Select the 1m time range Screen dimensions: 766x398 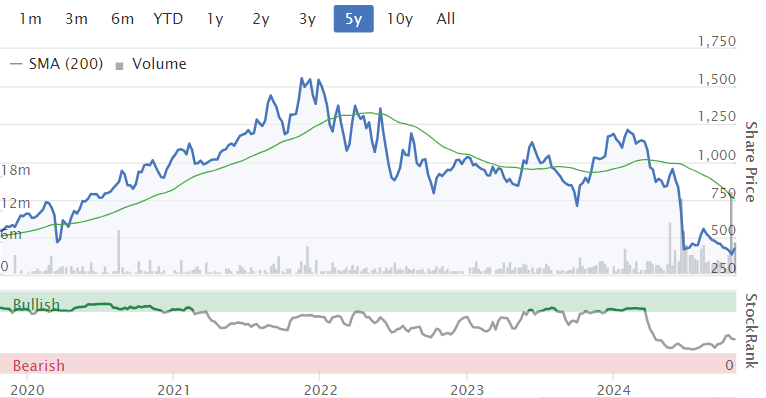tap(30, 19)
